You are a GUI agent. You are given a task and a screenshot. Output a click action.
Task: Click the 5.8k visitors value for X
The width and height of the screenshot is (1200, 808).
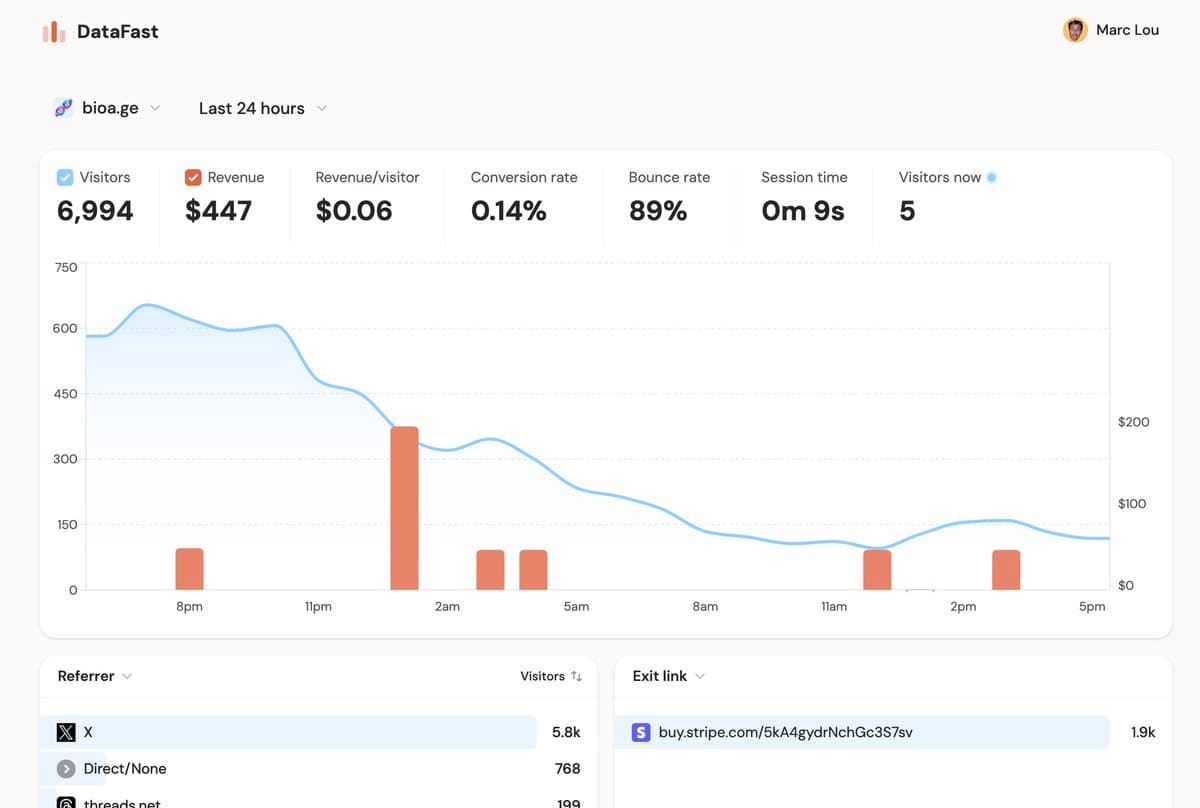click(566, 732)
